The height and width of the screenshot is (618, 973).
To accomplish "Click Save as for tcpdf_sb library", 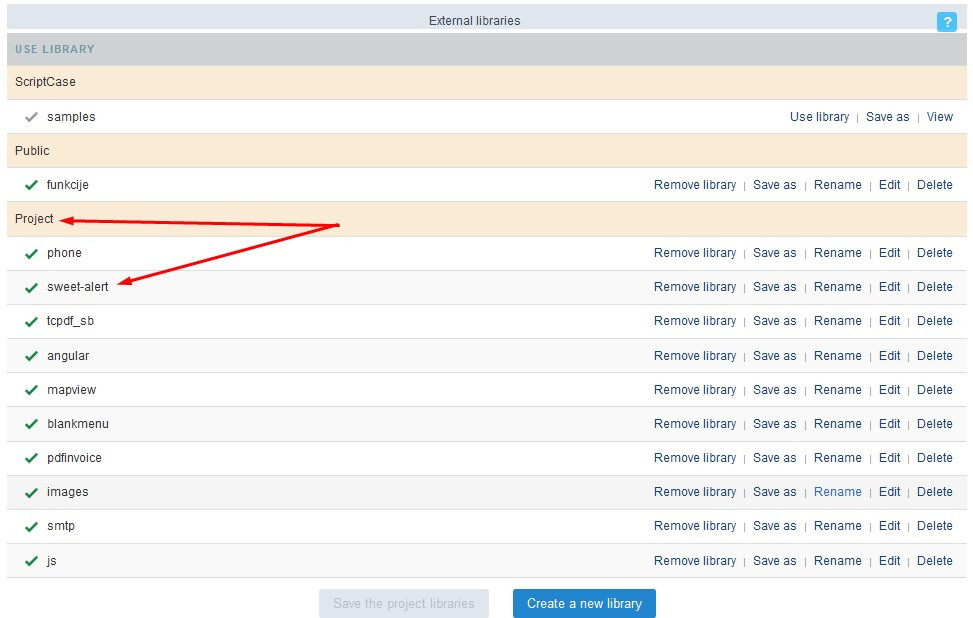I will pos(774,321).
